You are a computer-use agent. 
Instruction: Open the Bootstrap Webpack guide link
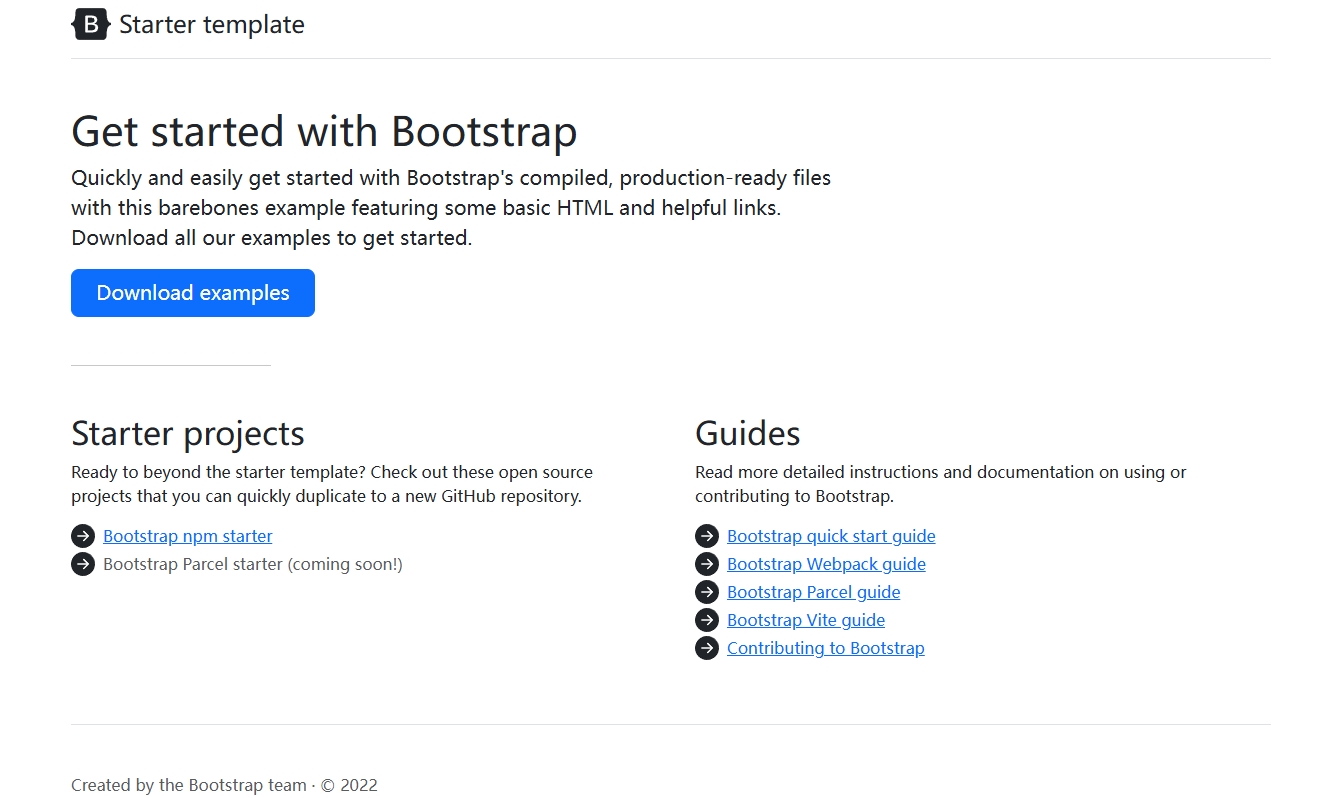pos(826,564)
